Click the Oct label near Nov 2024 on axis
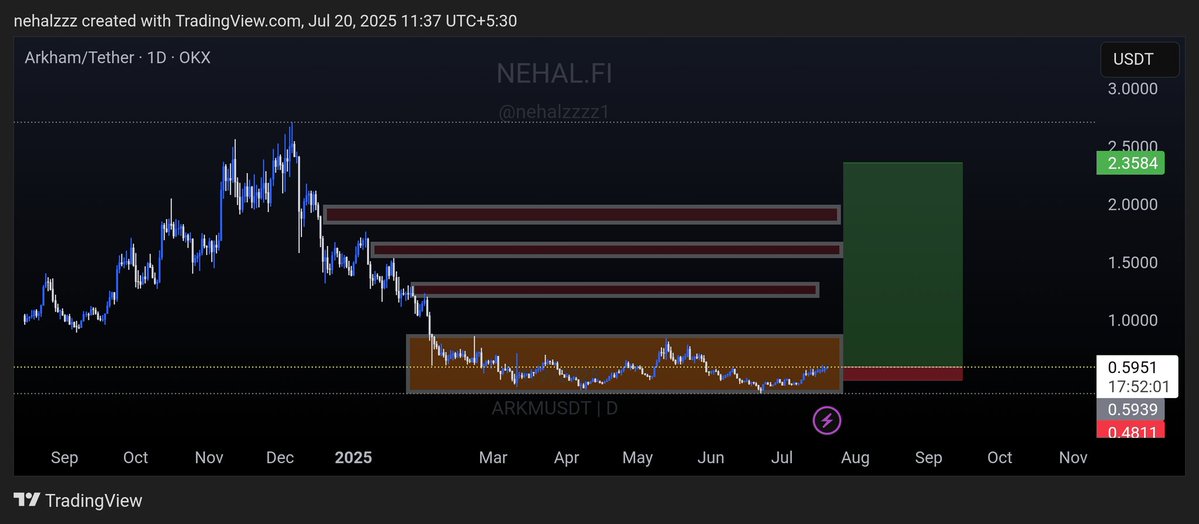 point(135,457)
